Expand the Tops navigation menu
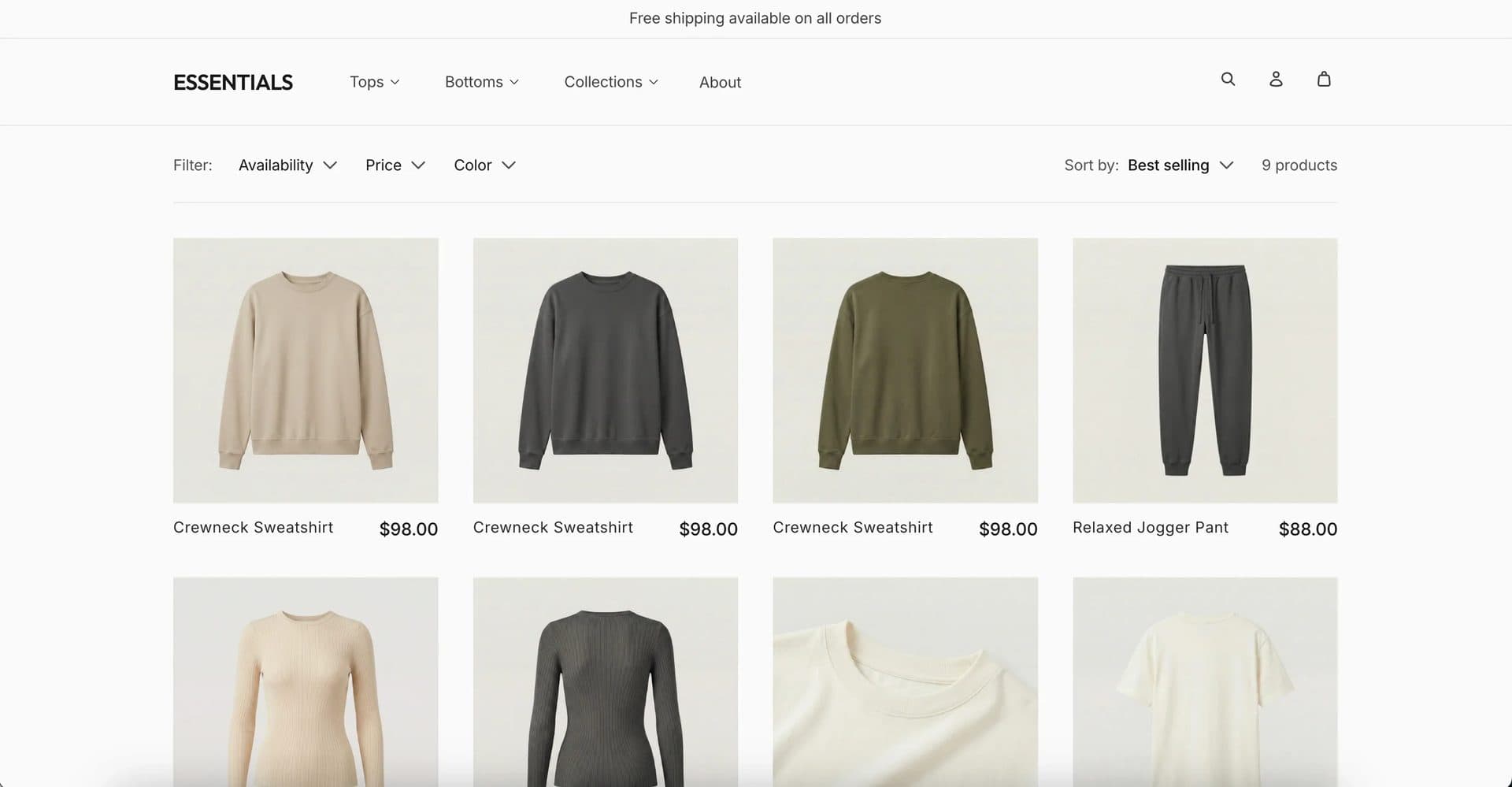The height and width of the screenshot is (787, 1512). (375, 82)
